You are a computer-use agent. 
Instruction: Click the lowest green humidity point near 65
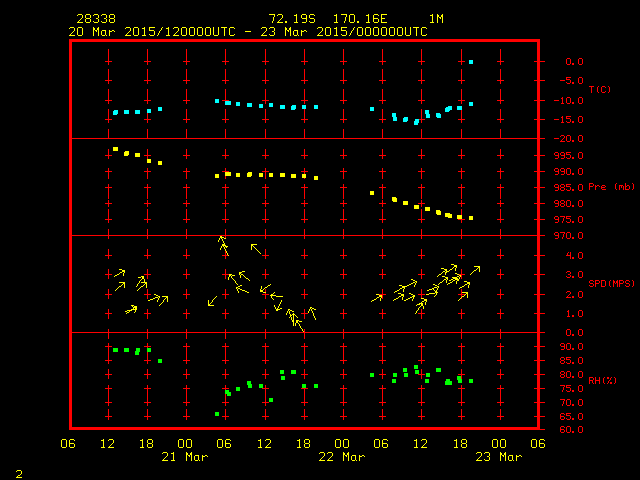click(x=217, y=414)
